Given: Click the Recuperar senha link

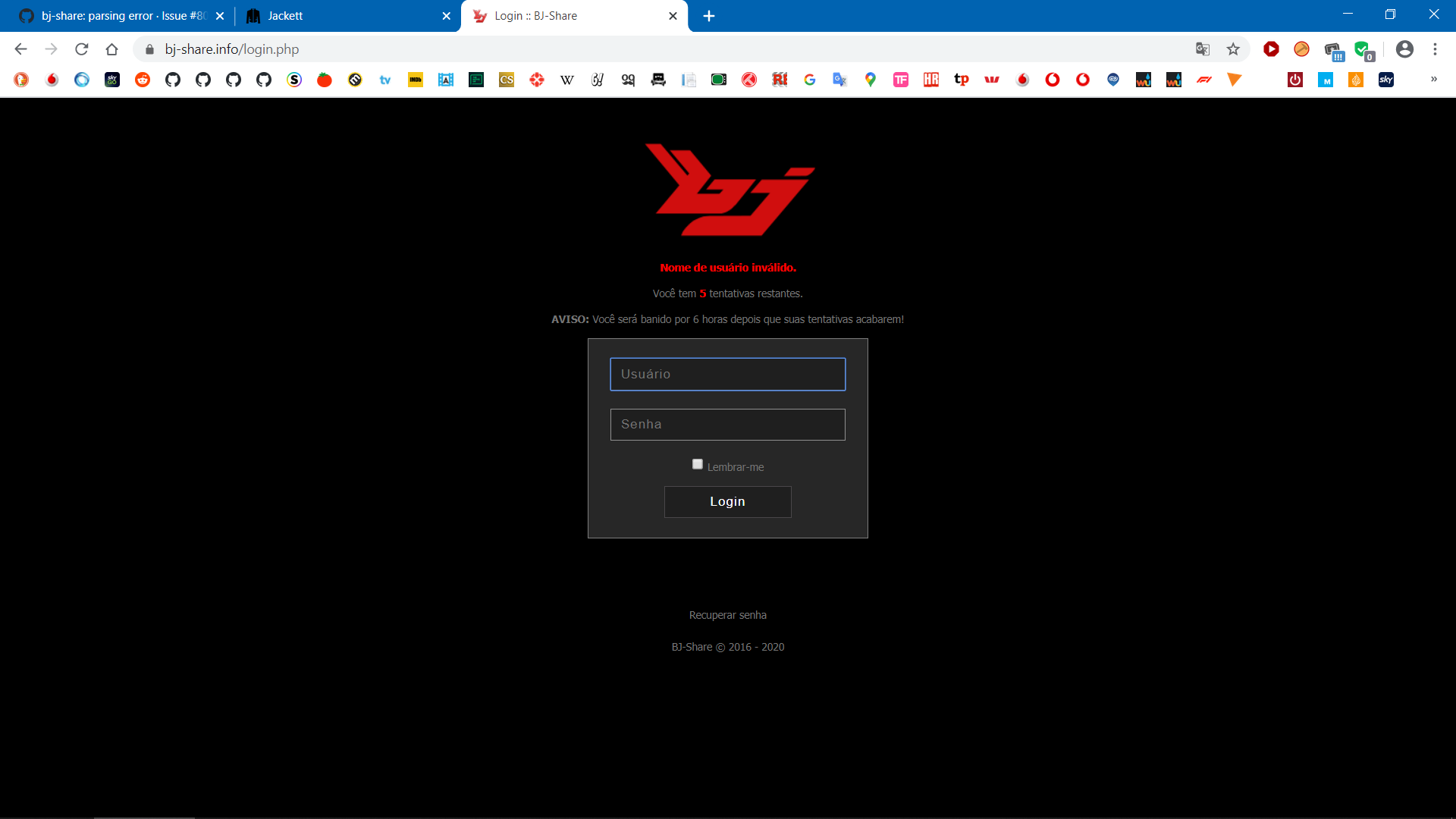Looking at the screenshot, I should [x=727, y=615].
